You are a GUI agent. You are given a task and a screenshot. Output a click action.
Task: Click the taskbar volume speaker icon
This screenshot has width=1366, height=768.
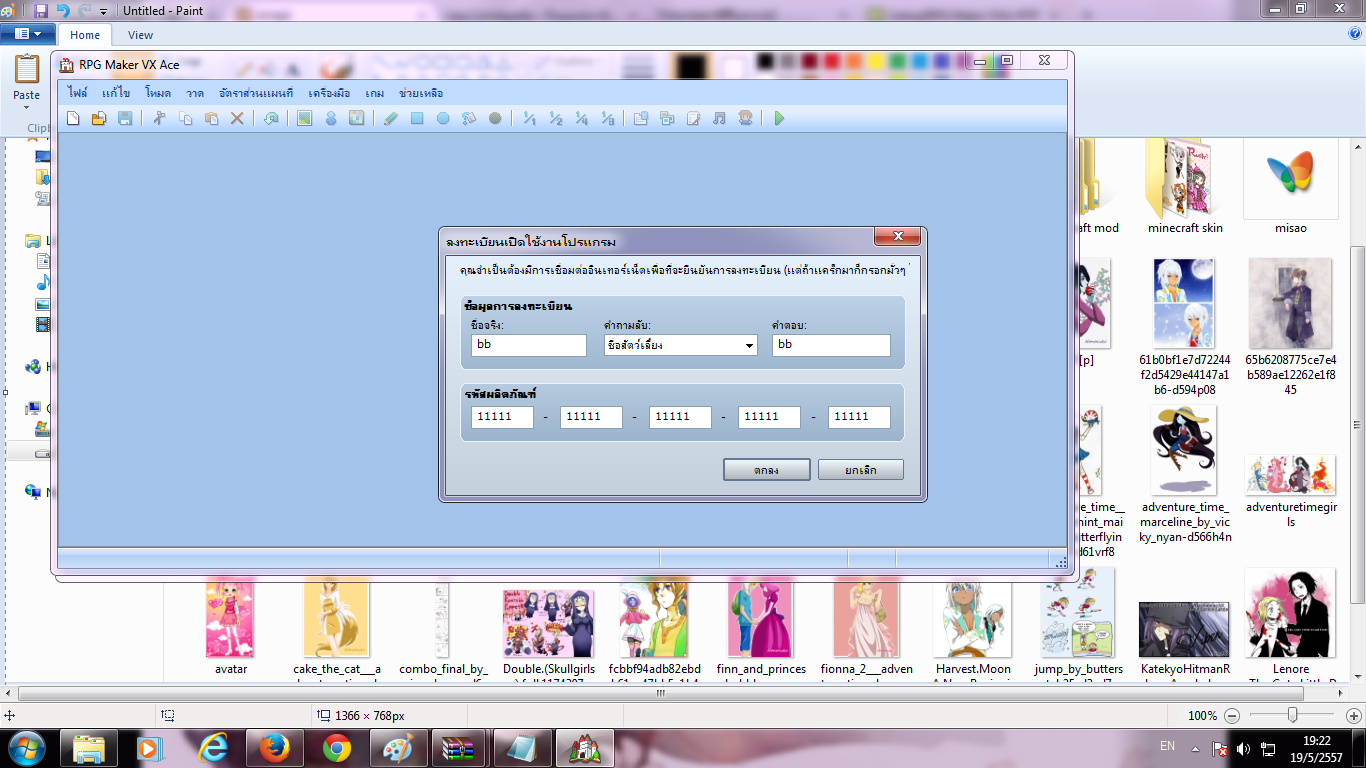tap(1244, 748)
